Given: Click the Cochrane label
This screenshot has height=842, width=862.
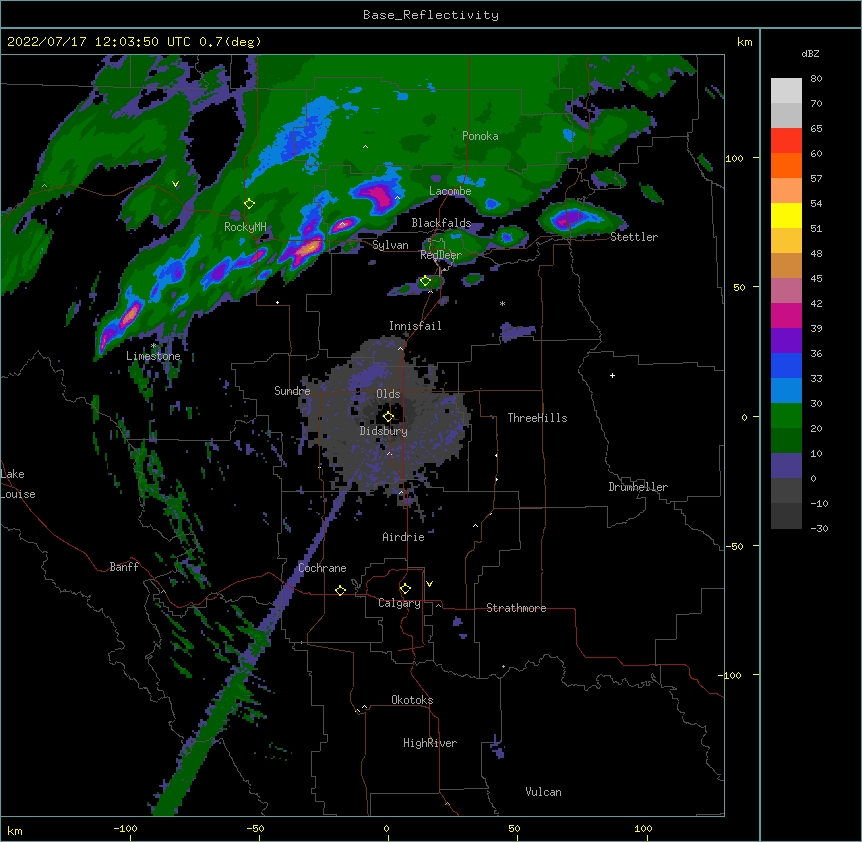Looking at the screenshot, I should point(322,568).
